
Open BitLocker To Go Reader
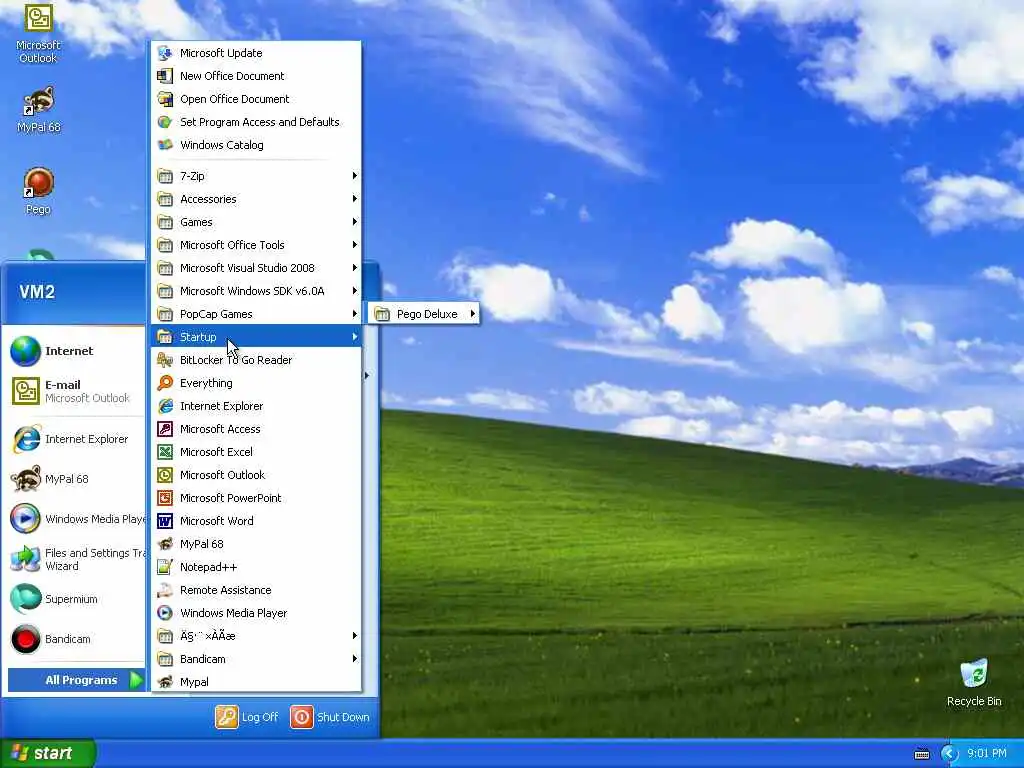[256, 360]
